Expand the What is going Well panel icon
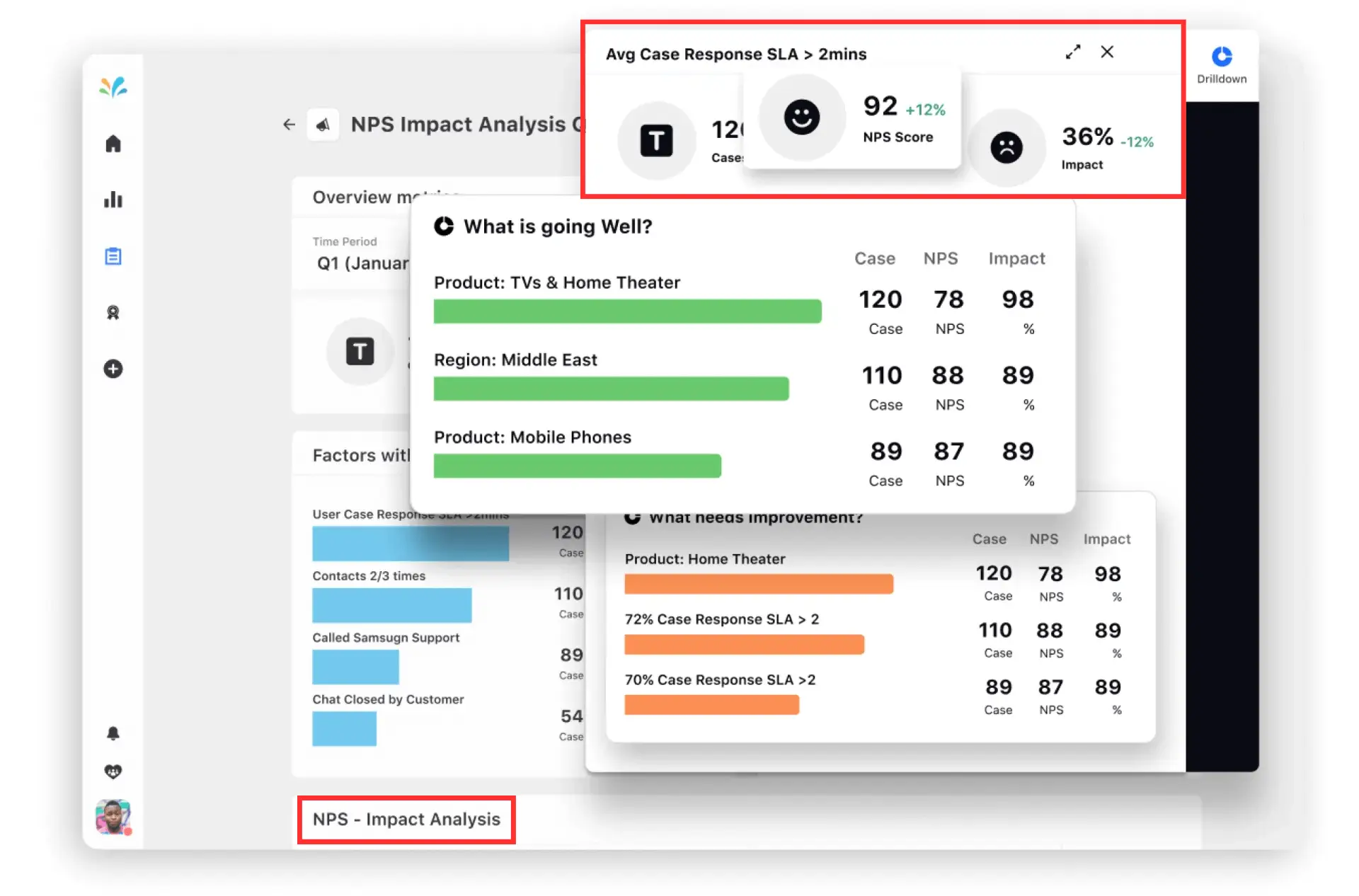This screenshot has width=1359, height=896. (x=444, y=226)
